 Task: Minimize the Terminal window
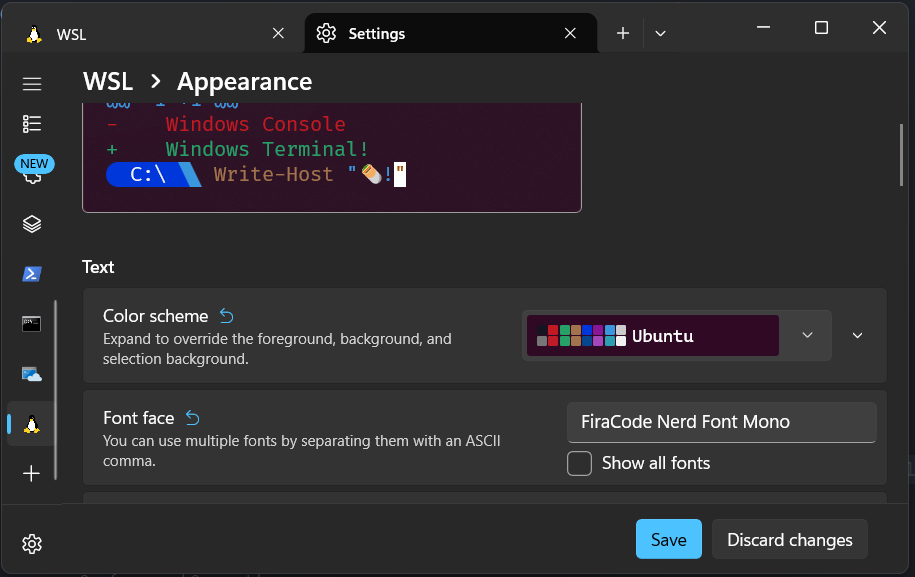[x=763, y=27]
